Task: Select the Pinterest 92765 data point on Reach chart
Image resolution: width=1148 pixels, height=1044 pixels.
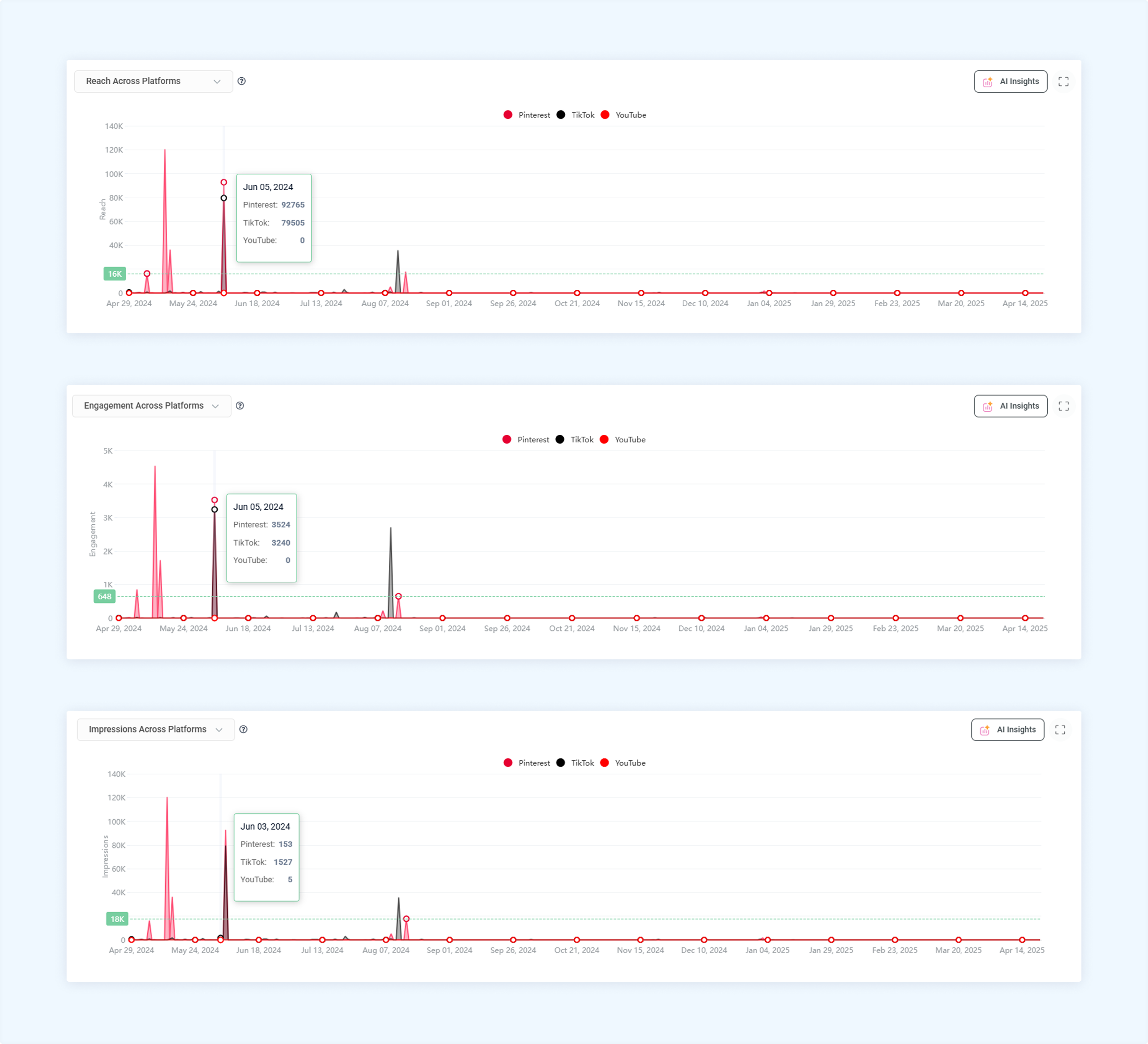Action: tap(224, 182)
